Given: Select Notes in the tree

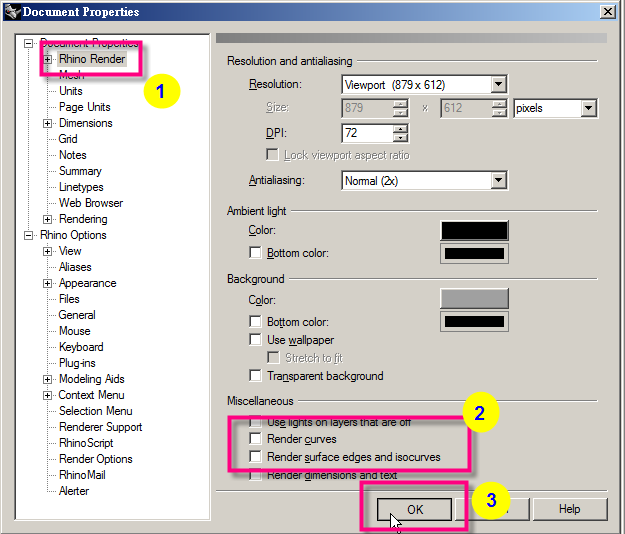Looking at the screenshot, I should click(73, 155).
